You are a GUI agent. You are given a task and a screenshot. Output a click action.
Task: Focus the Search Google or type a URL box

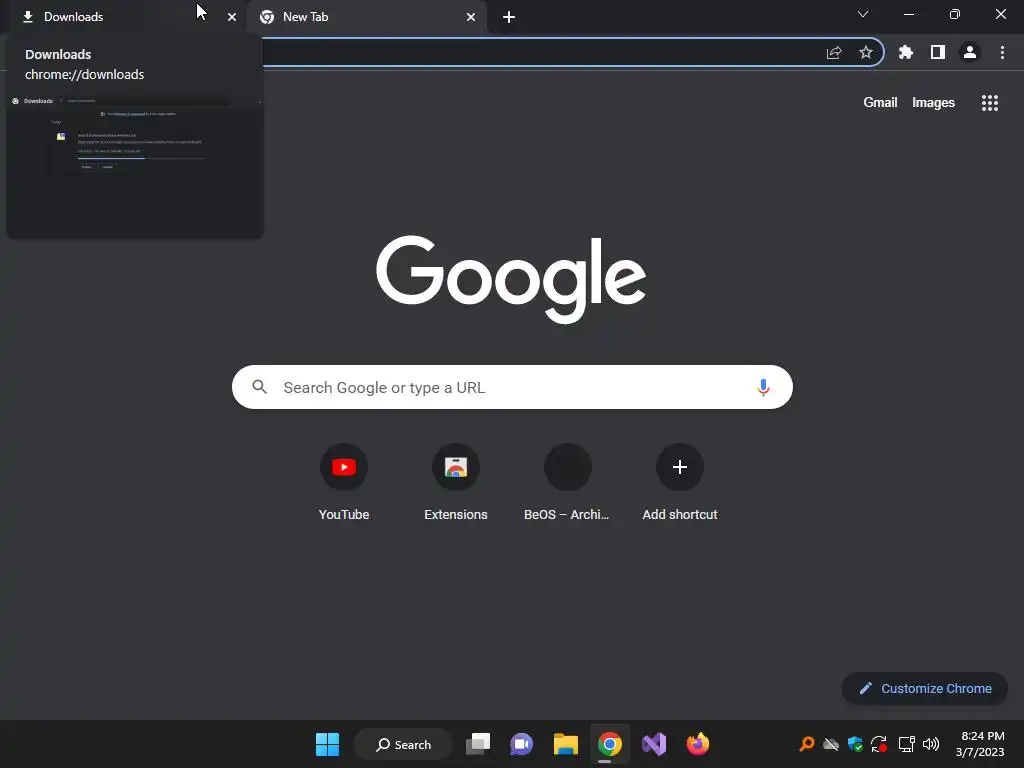[x=512, y=387]
